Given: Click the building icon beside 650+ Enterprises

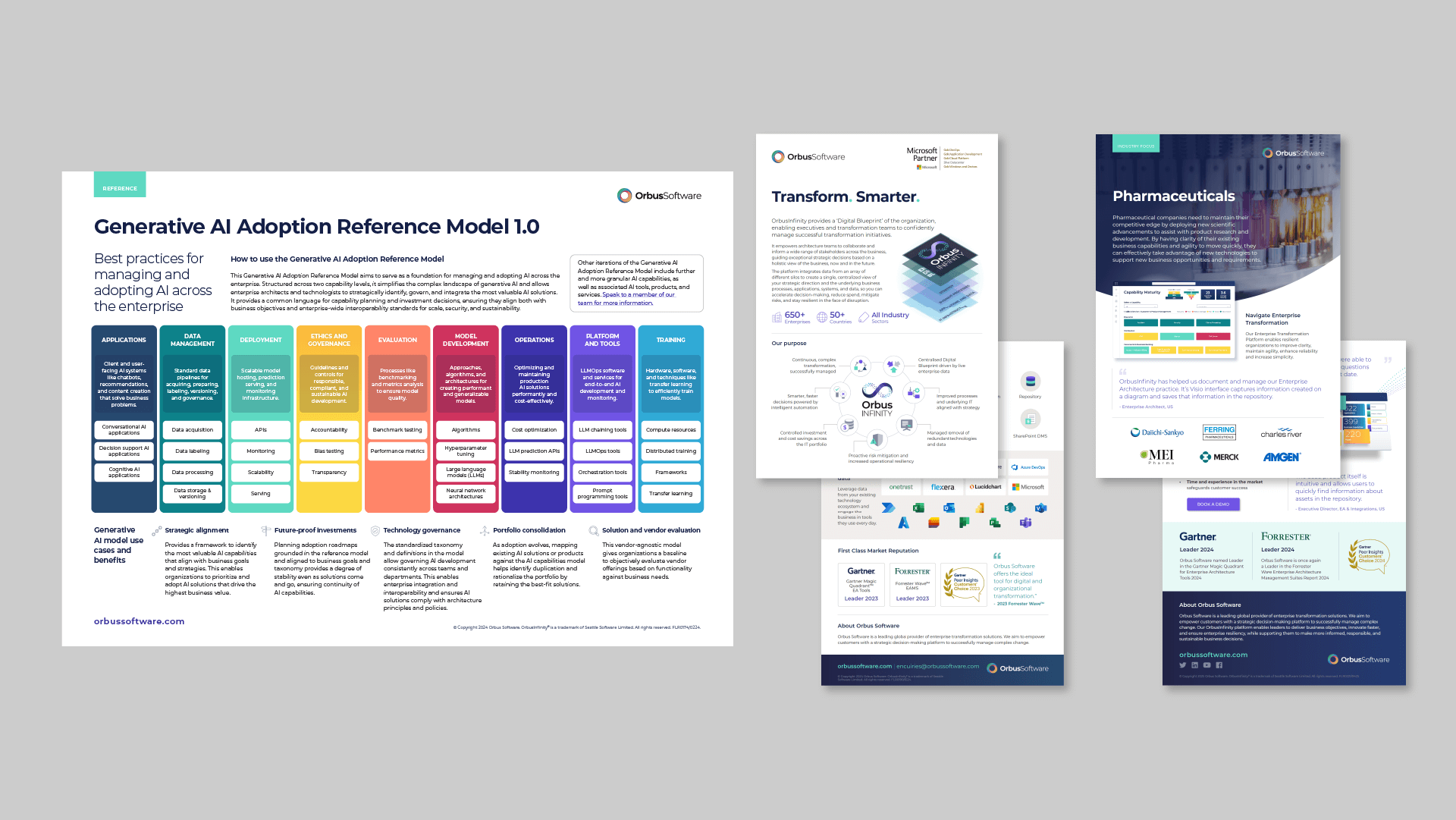Looking at the screenshot, I should tap(777, 317).
